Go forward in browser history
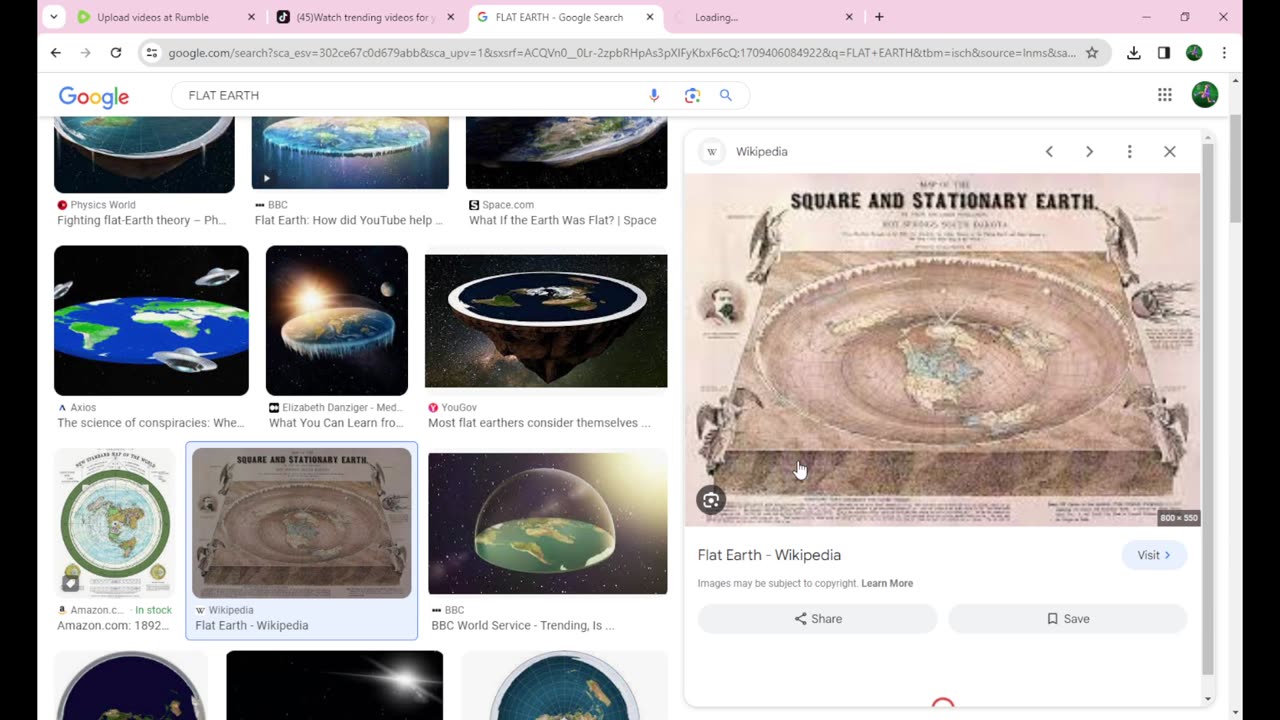1280x720 pixels. tap(86, 53)
